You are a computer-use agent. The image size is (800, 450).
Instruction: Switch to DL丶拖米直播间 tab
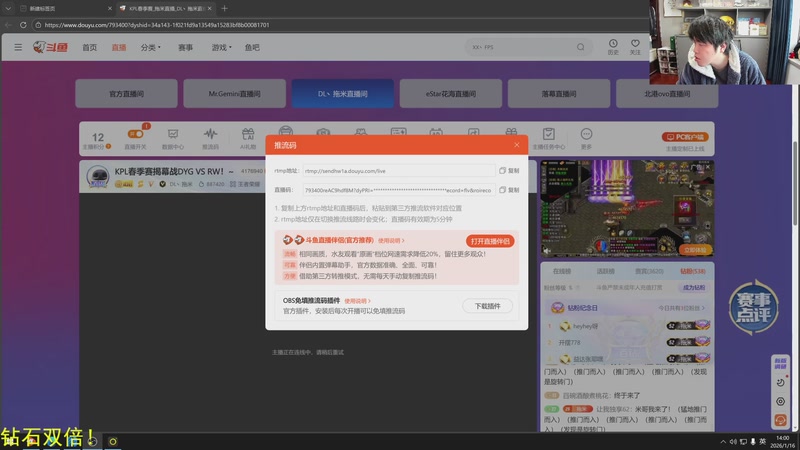click(x=343, y=93)
